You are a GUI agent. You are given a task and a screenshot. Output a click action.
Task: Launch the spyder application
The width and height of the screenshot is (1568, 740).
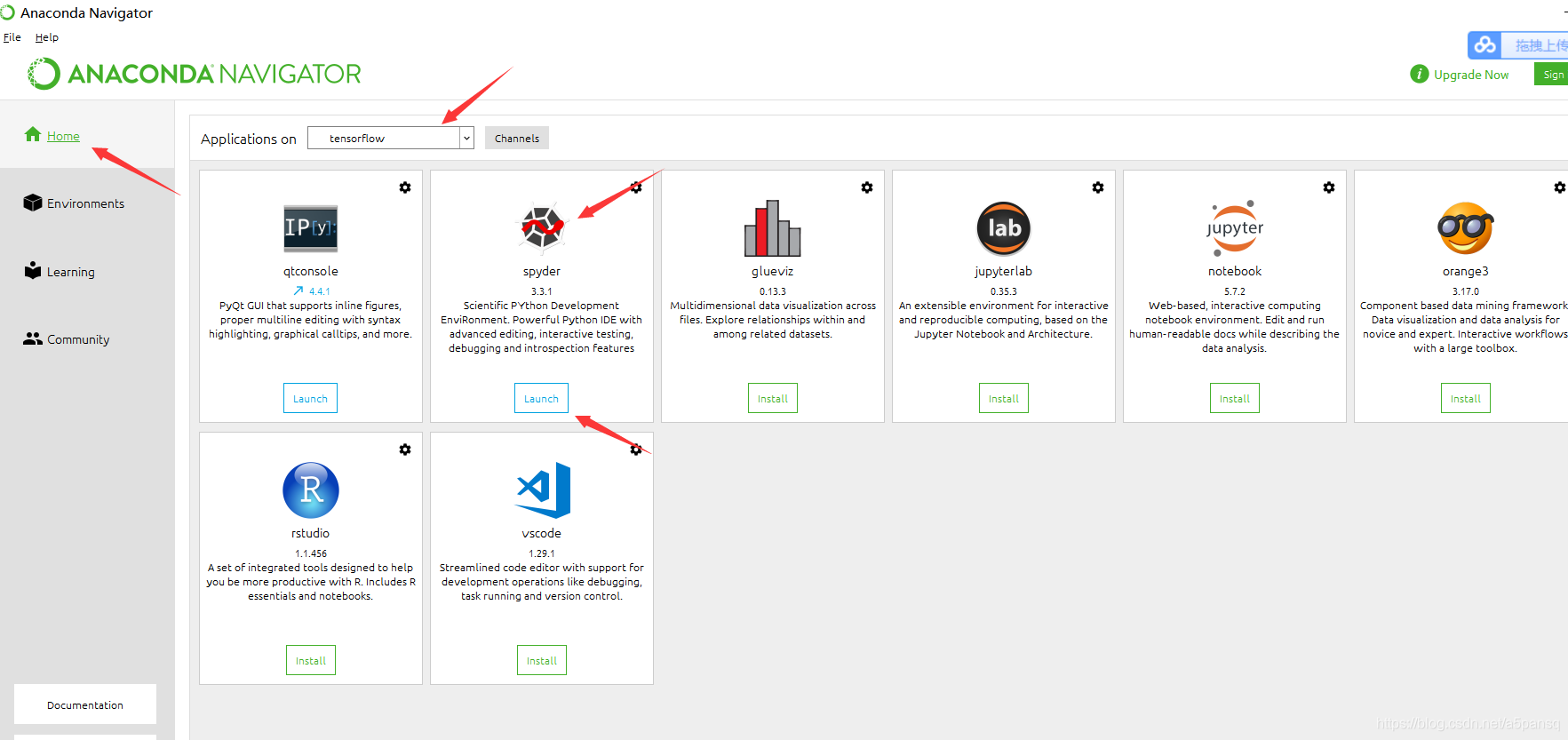pos(541,398)
